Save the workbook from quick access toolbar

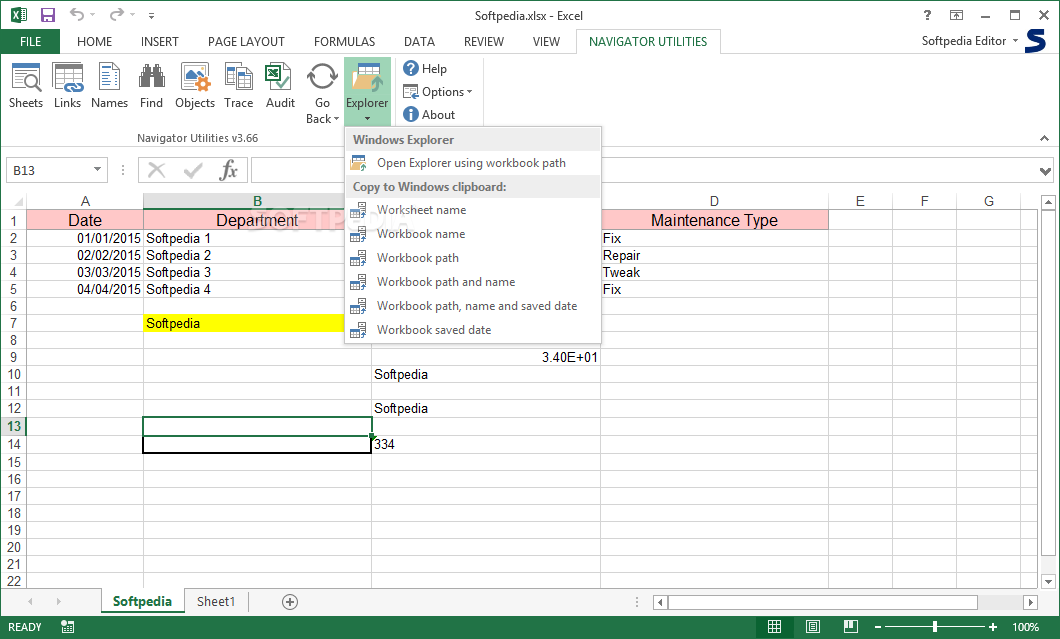tap(48, 15)
